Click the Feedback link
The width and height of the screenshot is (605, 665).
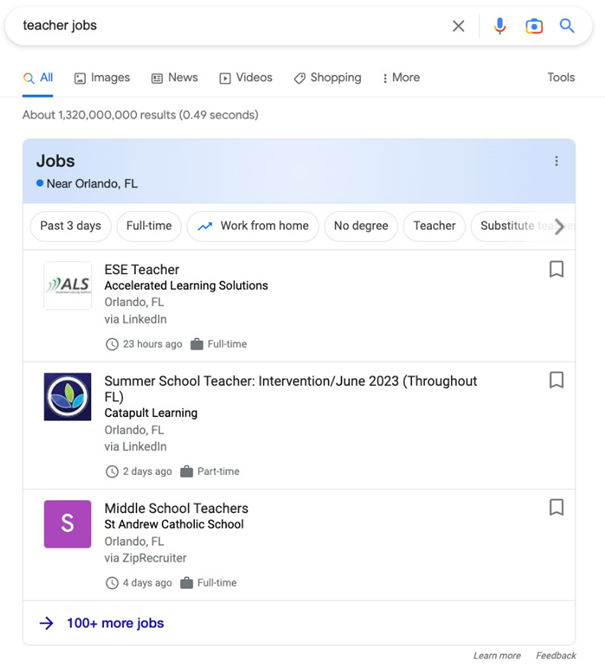(x=556, y=656)
